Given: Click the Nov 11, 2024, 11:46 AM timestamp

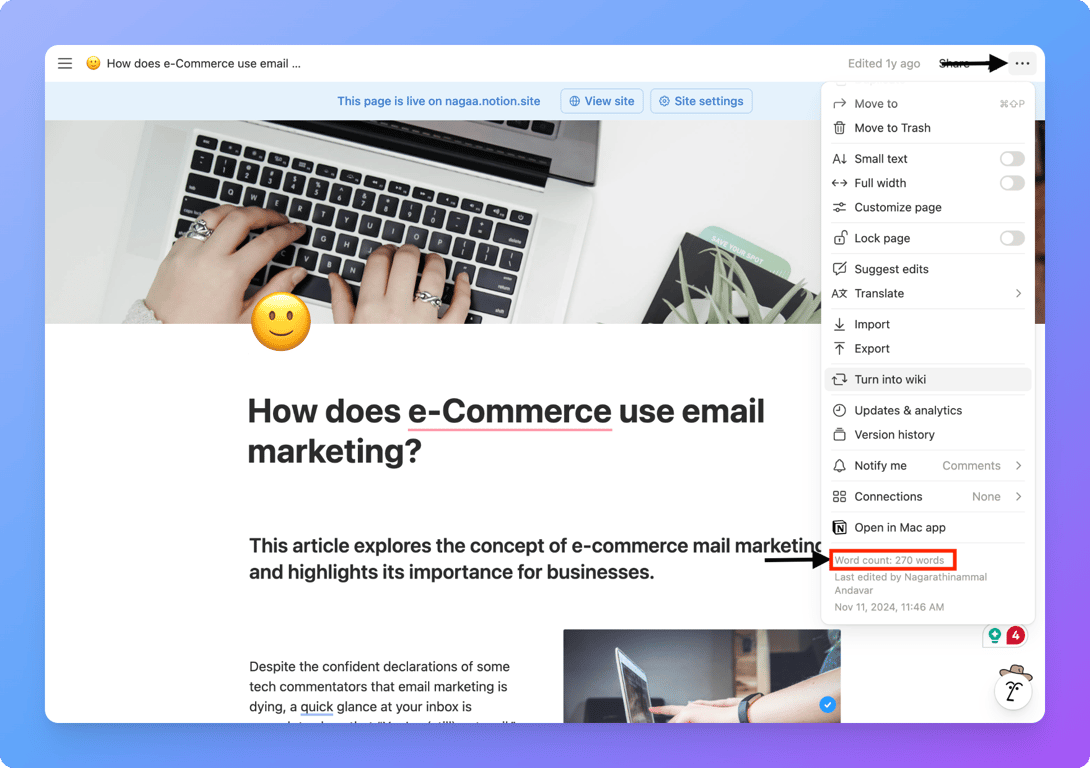Looking at the screenshot, I should pyautogui.click(x=889, y=607).
